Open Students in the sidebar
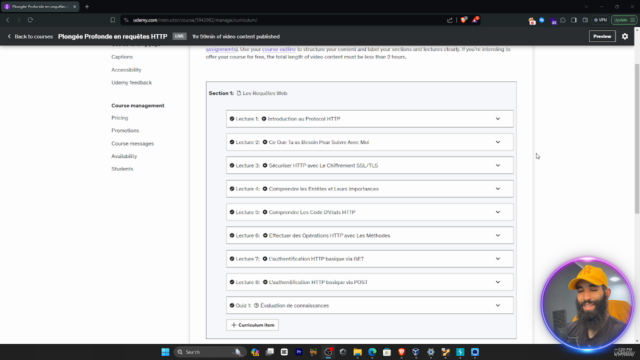Screen dimensions: 640x360 point(122,169)
